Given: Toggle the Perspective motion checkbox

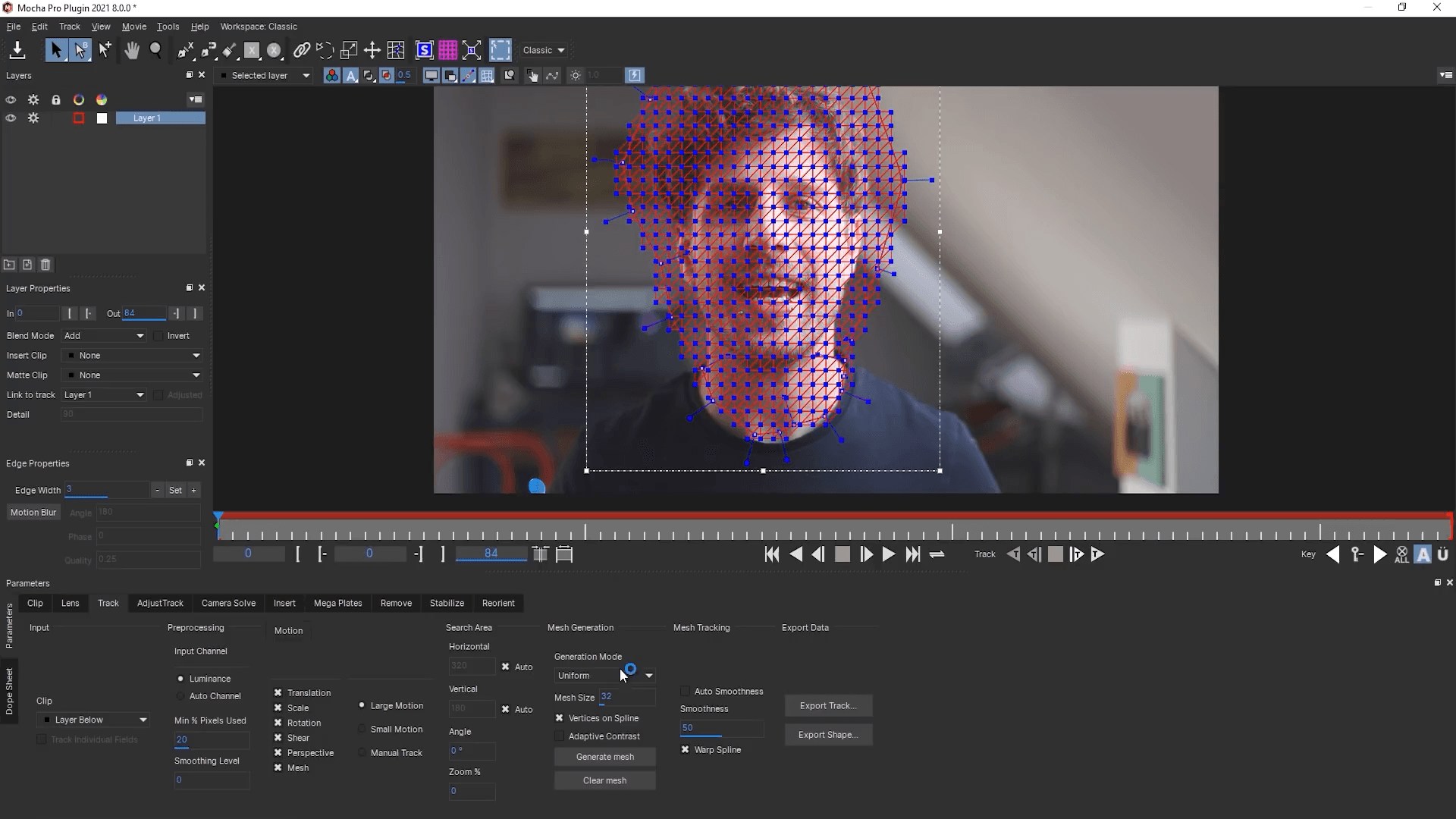Looking at the screenshot, I should click(x=278, y=752).
